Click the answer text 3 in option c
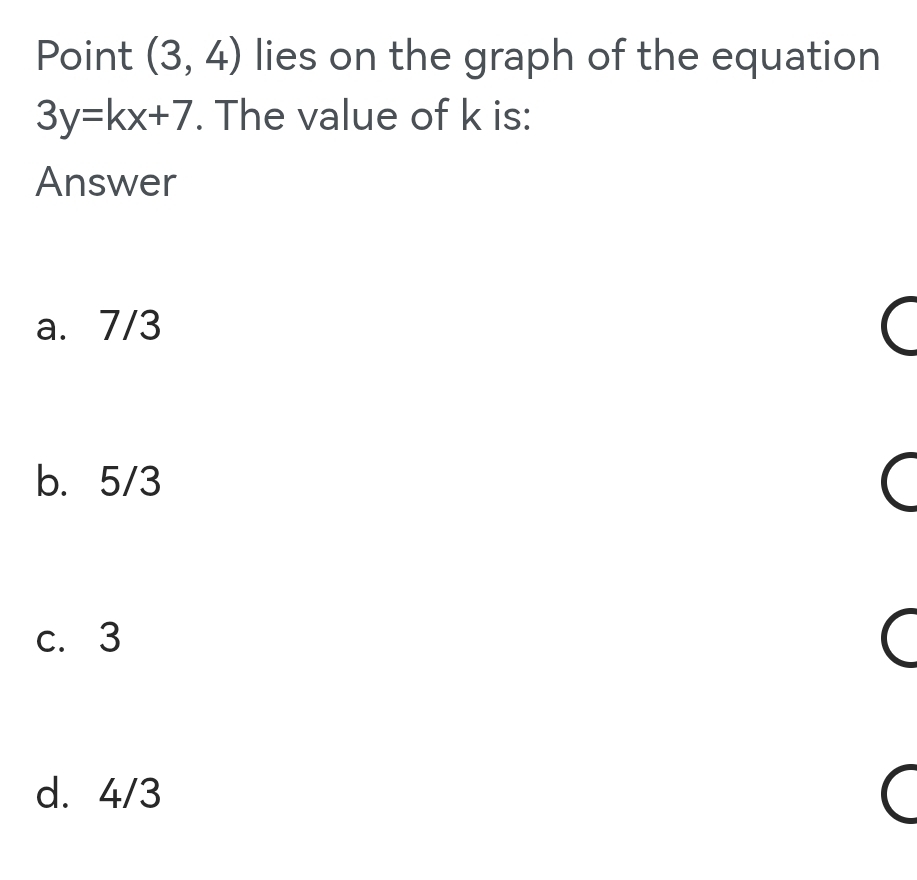 [x=110, y=638]
